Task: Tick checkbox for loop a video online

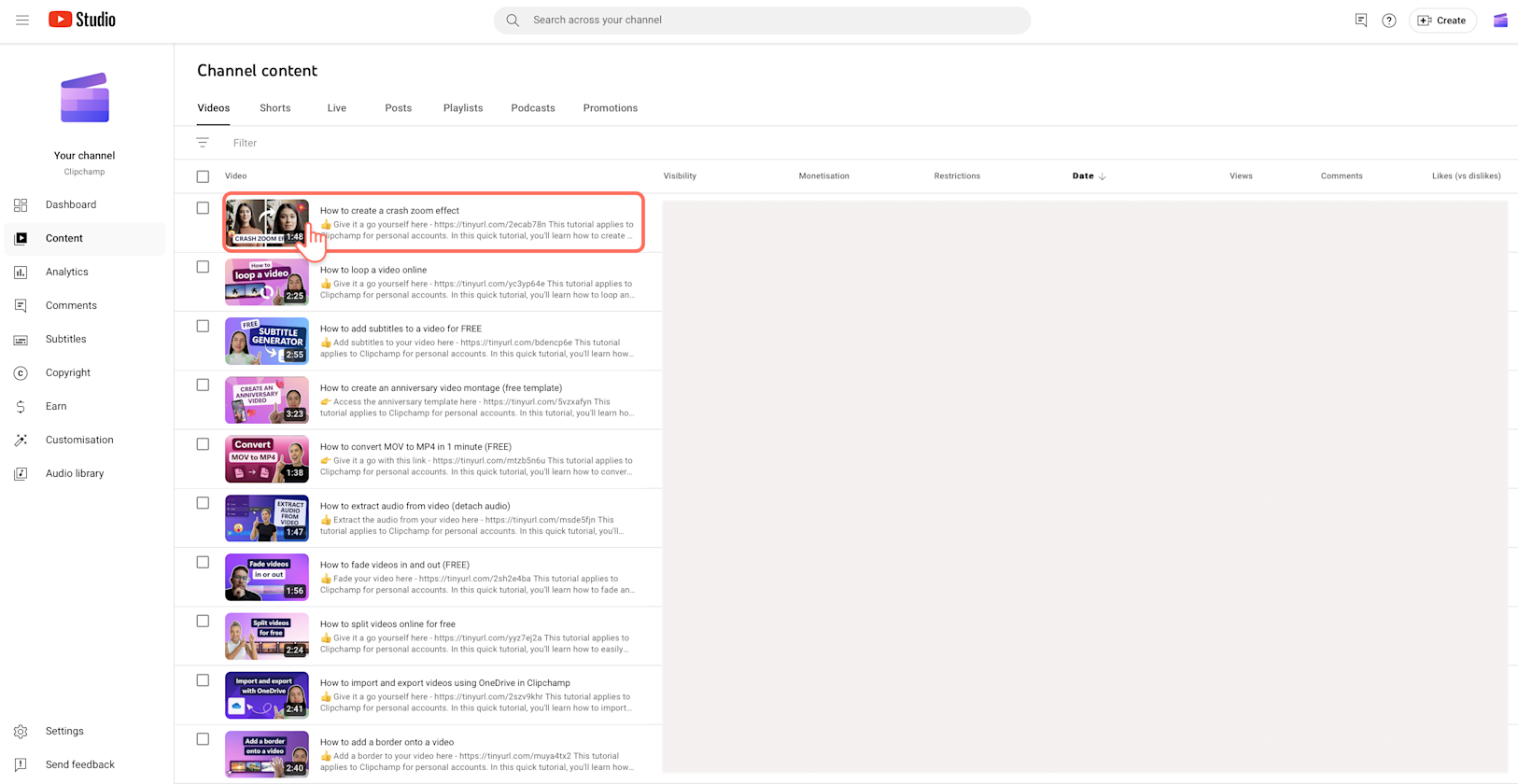Action: click(x=203, y=267)
